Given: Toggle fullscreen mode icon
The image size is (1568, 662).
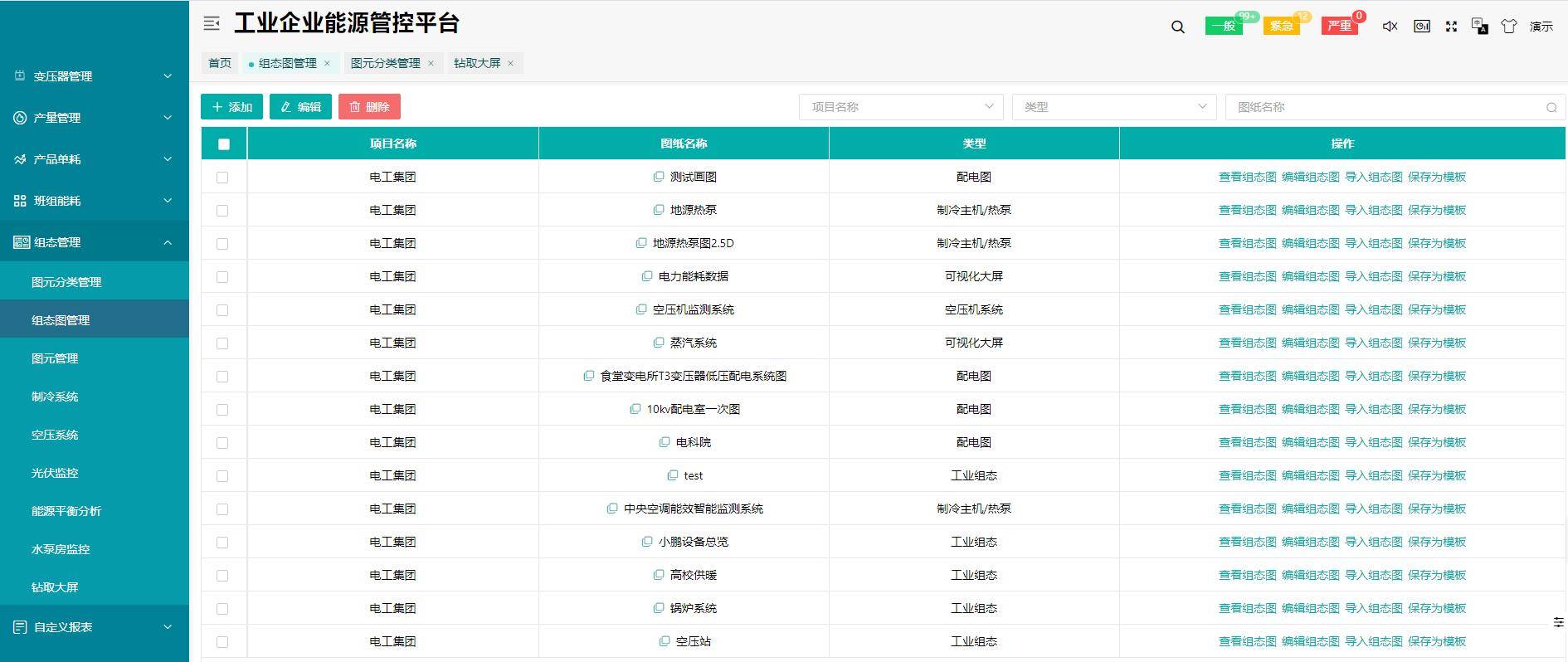Looking at the screenshot, I should pos(1451,27).
